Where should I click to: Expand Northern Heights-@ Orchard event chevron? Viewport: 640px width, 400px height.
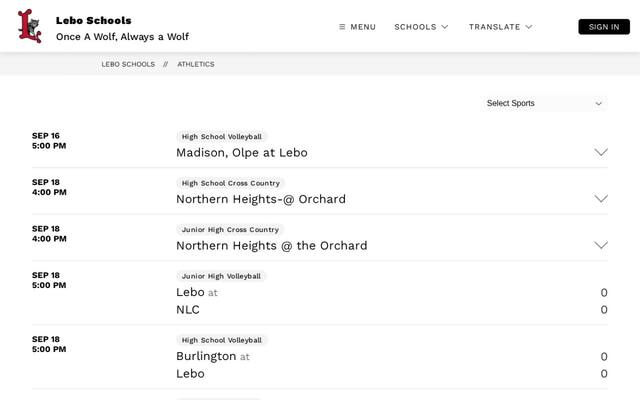coord(601,199)
